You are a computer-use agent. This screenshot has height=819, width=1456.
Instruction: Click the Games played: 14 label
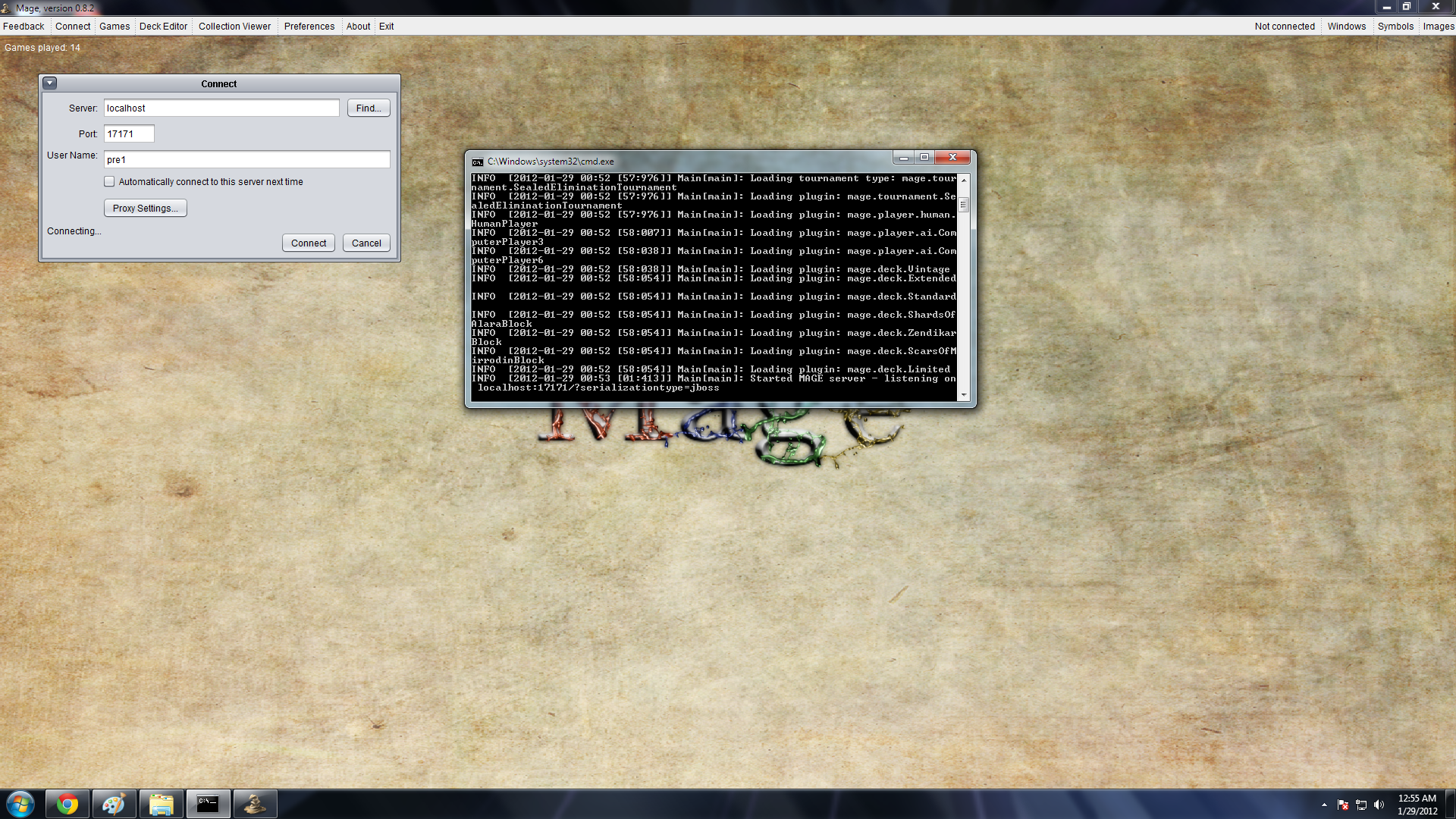point(42,48)
